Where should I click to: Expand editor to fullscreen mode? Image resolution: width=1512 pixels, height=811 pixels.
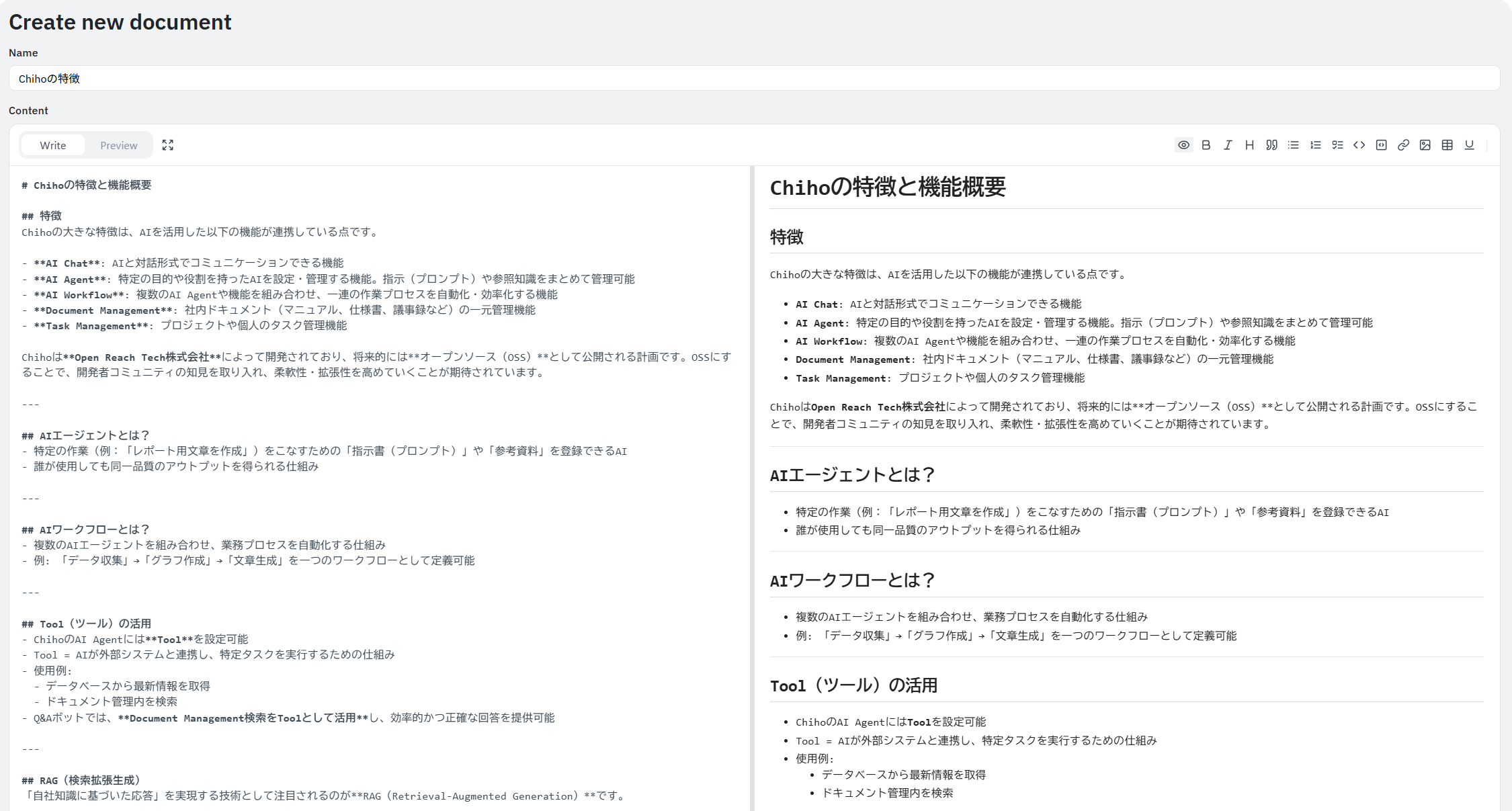[168, 145]
